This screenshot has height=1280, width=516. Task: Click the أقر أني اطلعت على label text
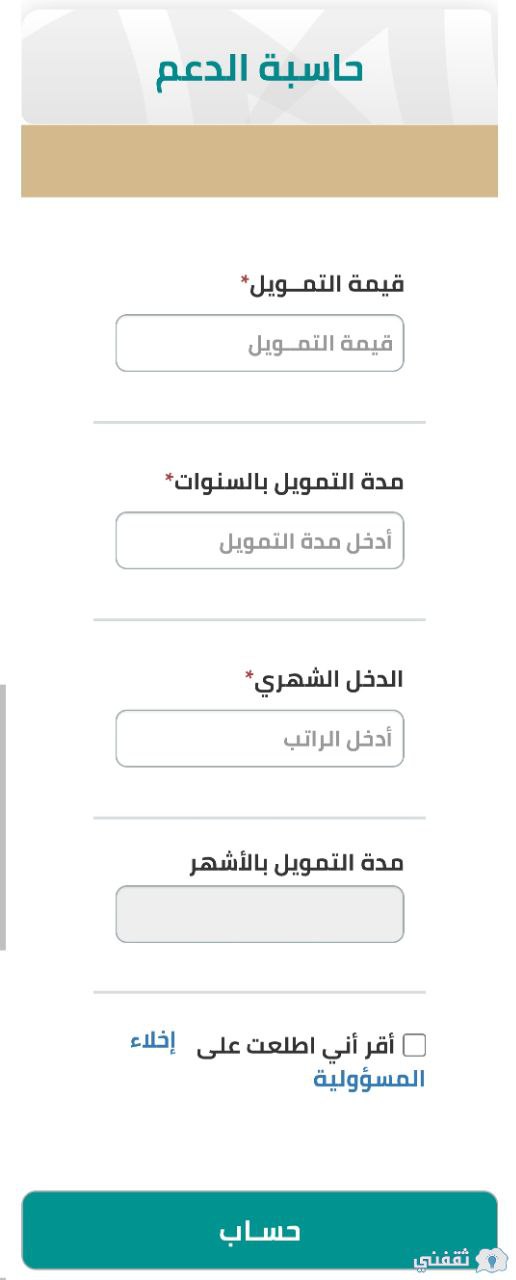point(296,1047)
